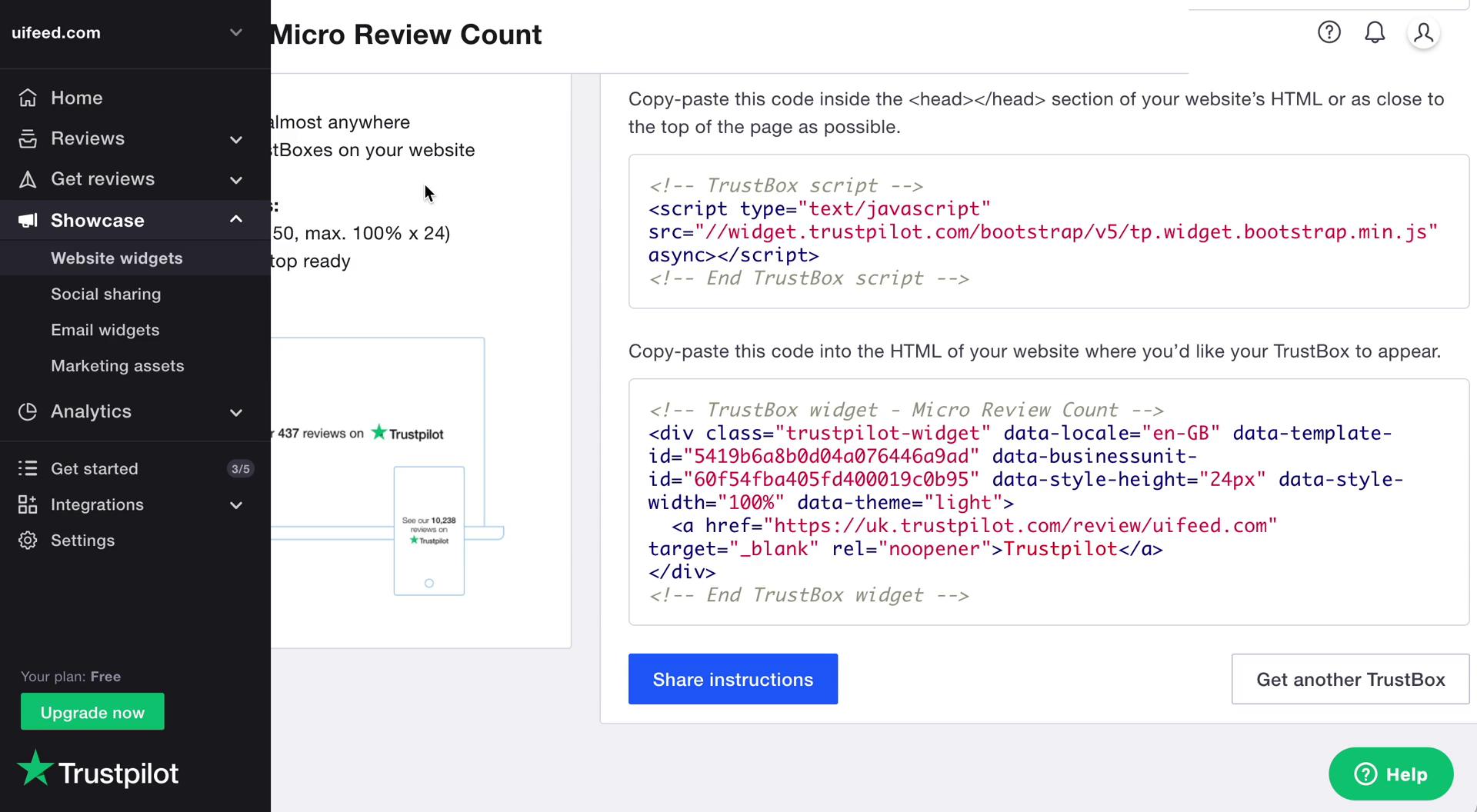Click the 'Your plan: Free' text

pyautogui.click(x=71, y=677)
